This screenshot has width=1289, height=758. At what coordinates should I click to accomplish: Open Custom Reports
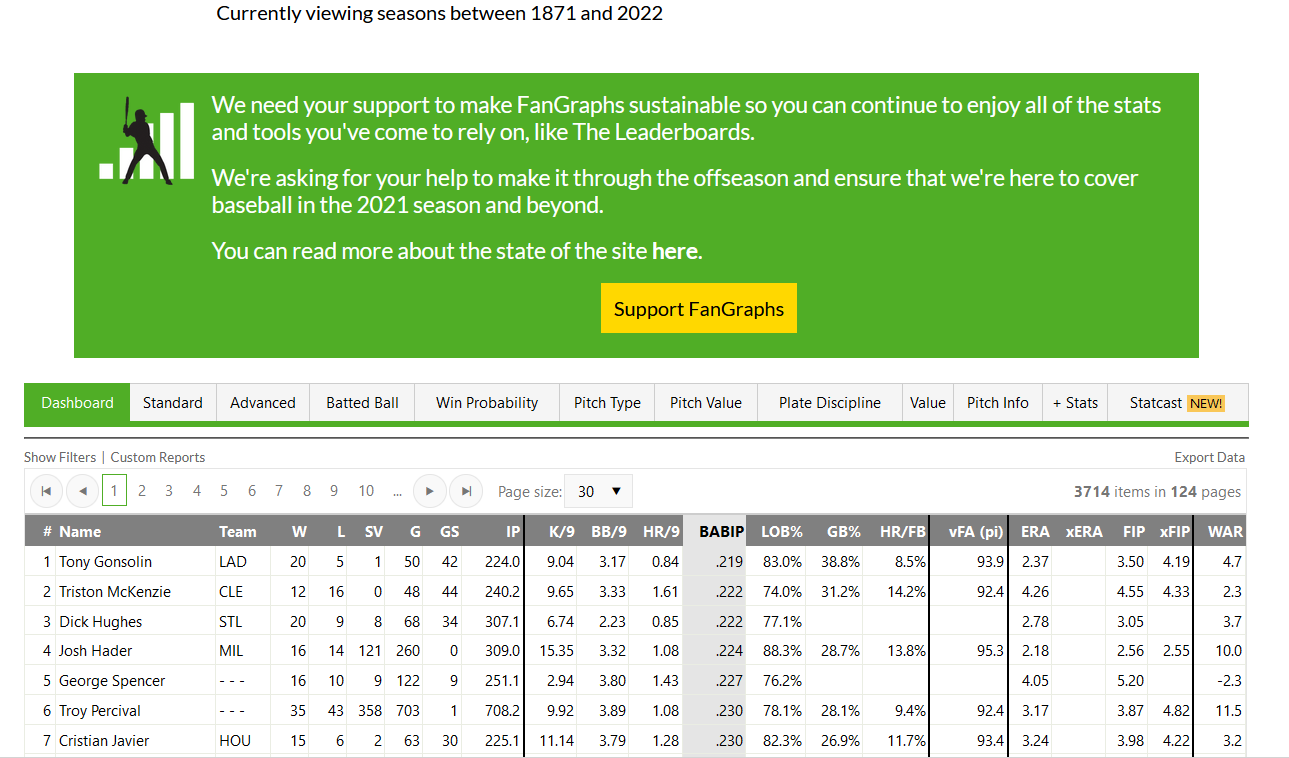pos(158,457)
